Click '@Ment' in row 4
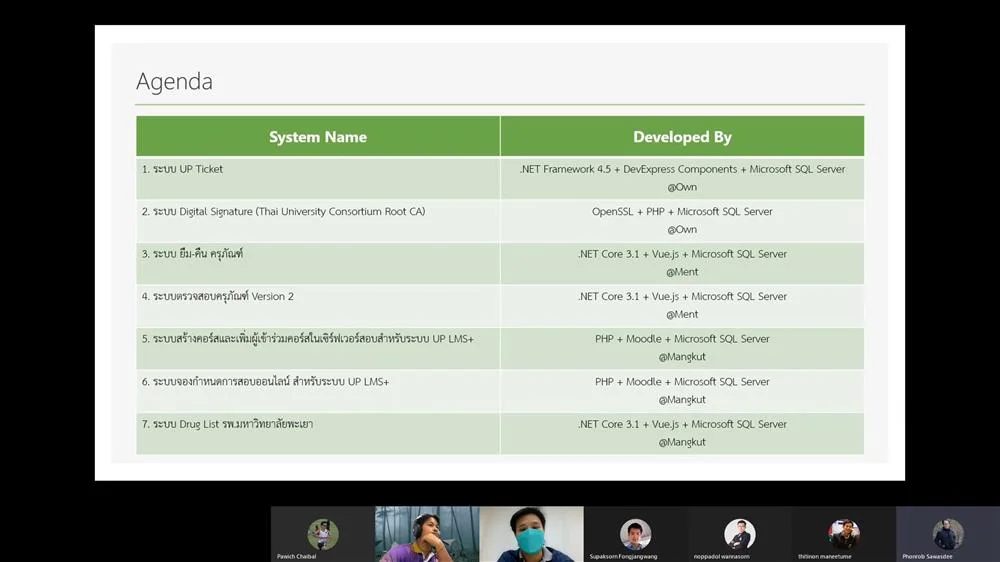The width and height of the screenshot is (1000, 562). coord(682,314)
